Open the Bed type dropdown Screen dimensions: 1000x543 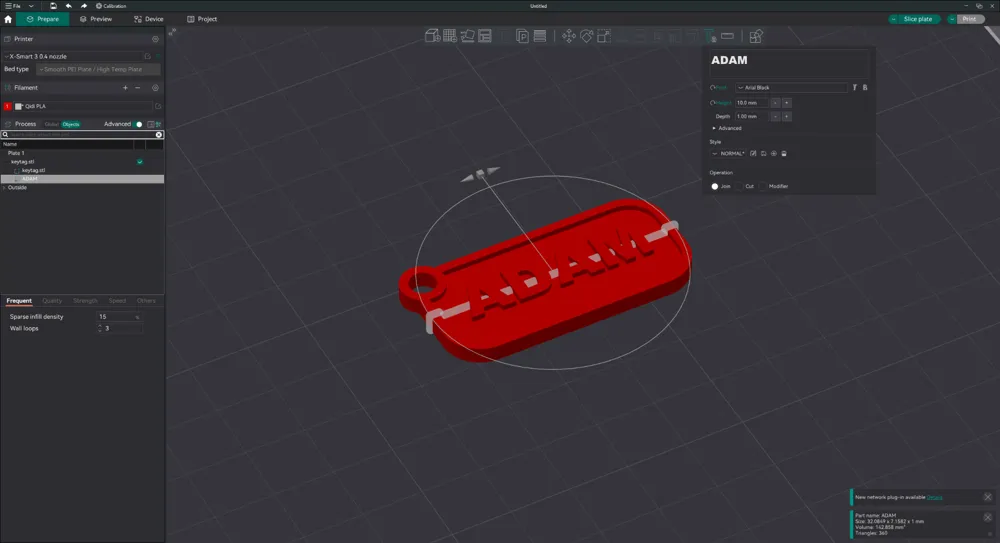point(98,69)
